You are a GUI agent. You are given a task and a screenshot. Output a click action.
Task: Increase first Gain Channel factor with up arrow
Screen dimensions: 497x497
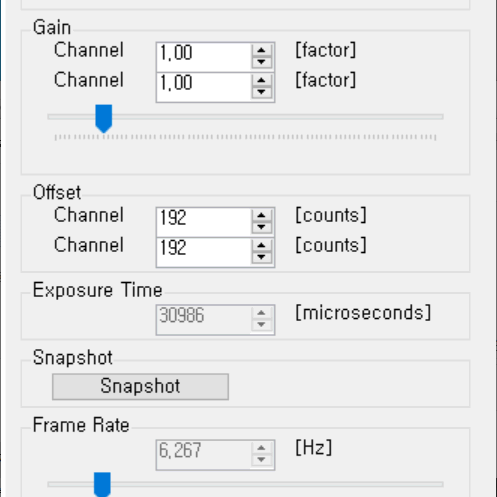(x=261, y=51)
